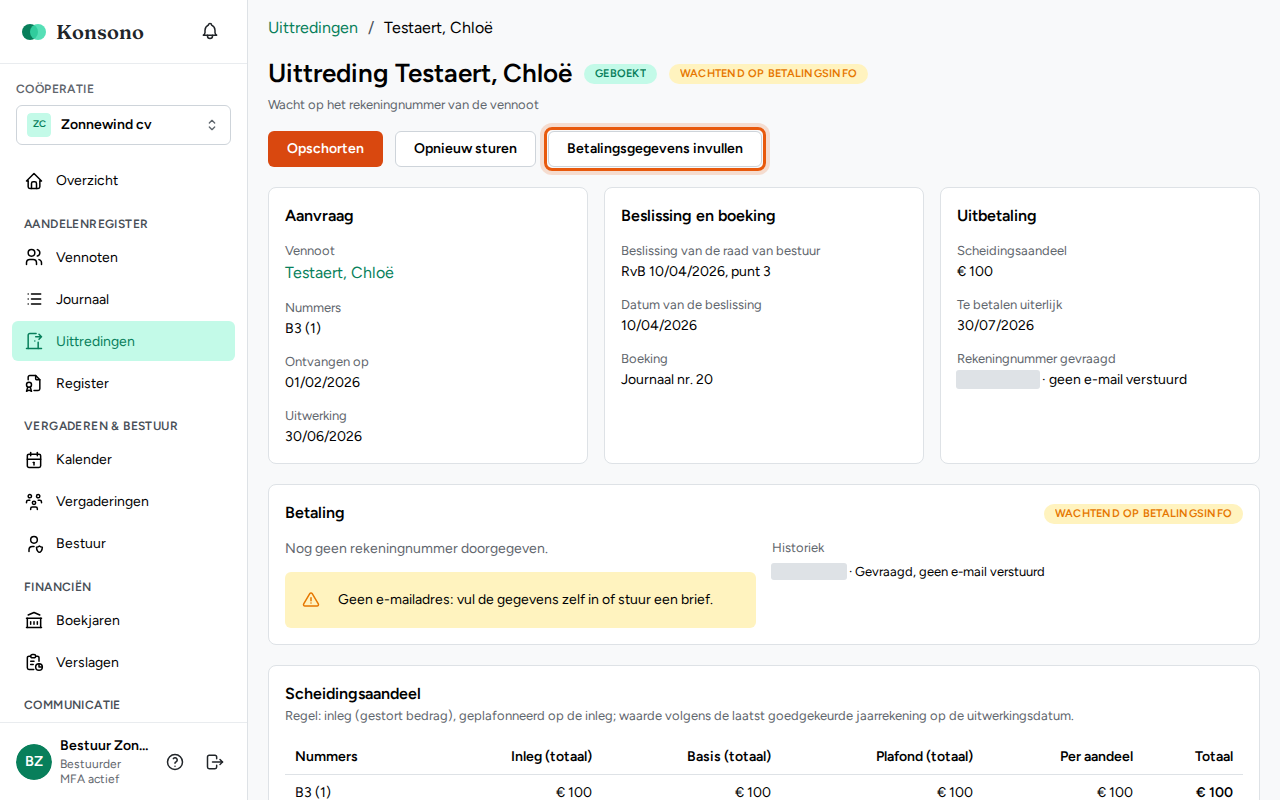
Task: Open the Register menu item
Action: 124,383
